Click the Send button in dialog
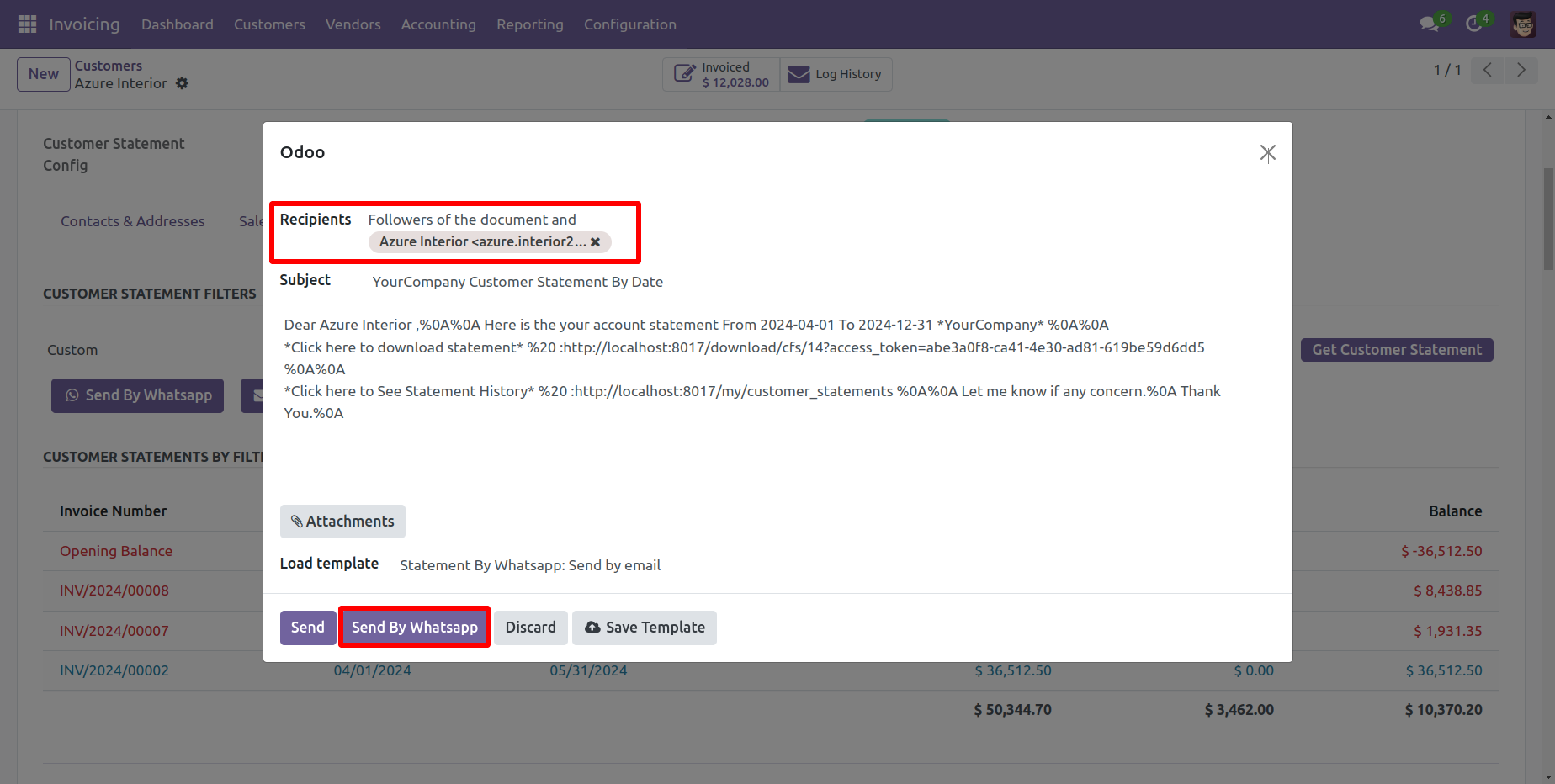1555x784 pixels. 308,628
